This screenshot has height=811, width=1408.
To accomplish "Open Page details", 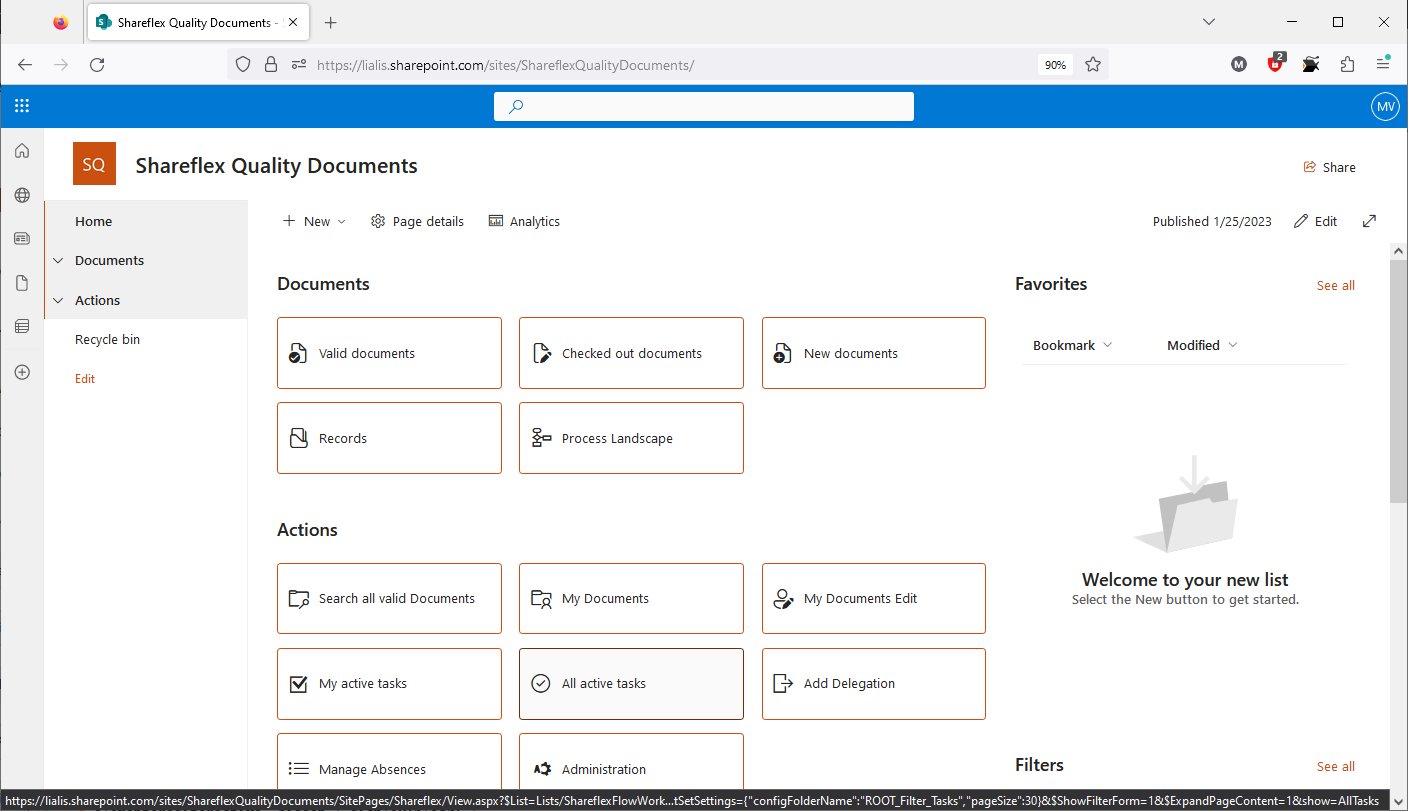I will pos(417,221).
